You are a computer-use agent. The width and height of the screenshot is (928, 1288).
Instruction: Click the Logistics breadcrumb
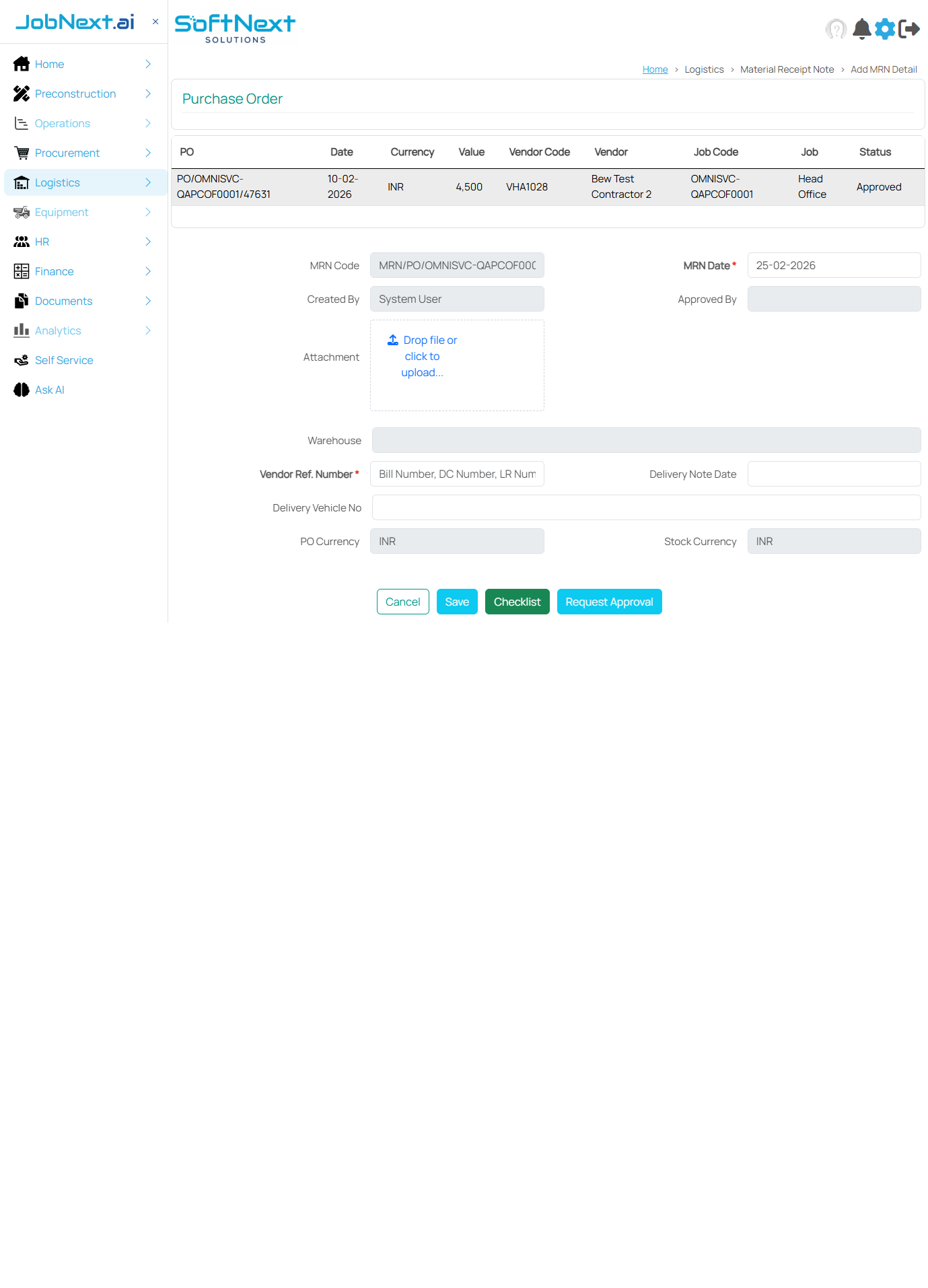coord(705,69)
